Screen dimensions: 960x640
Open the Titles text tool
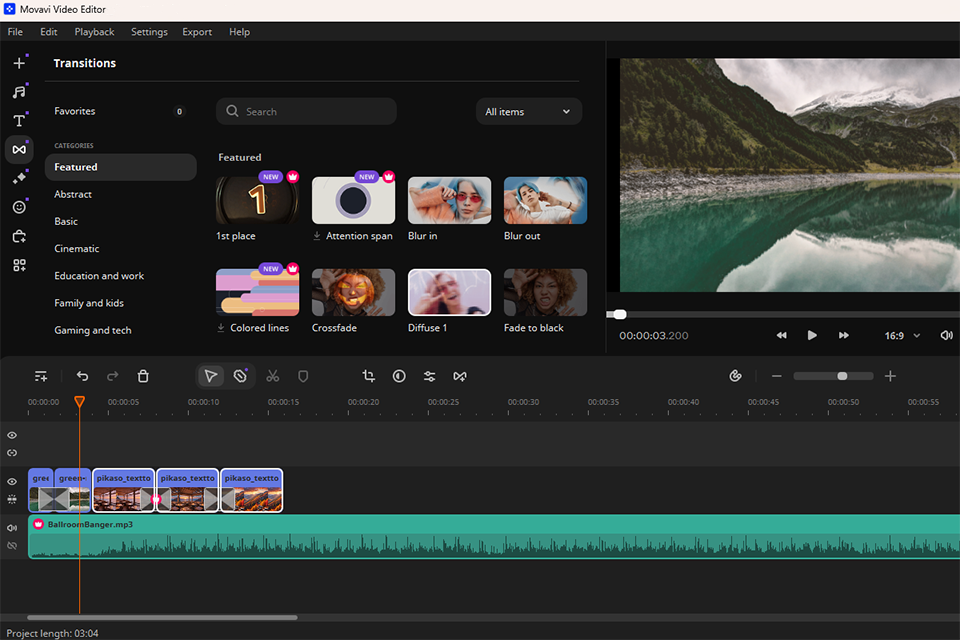pyautogui.click(x=19, y=121)
